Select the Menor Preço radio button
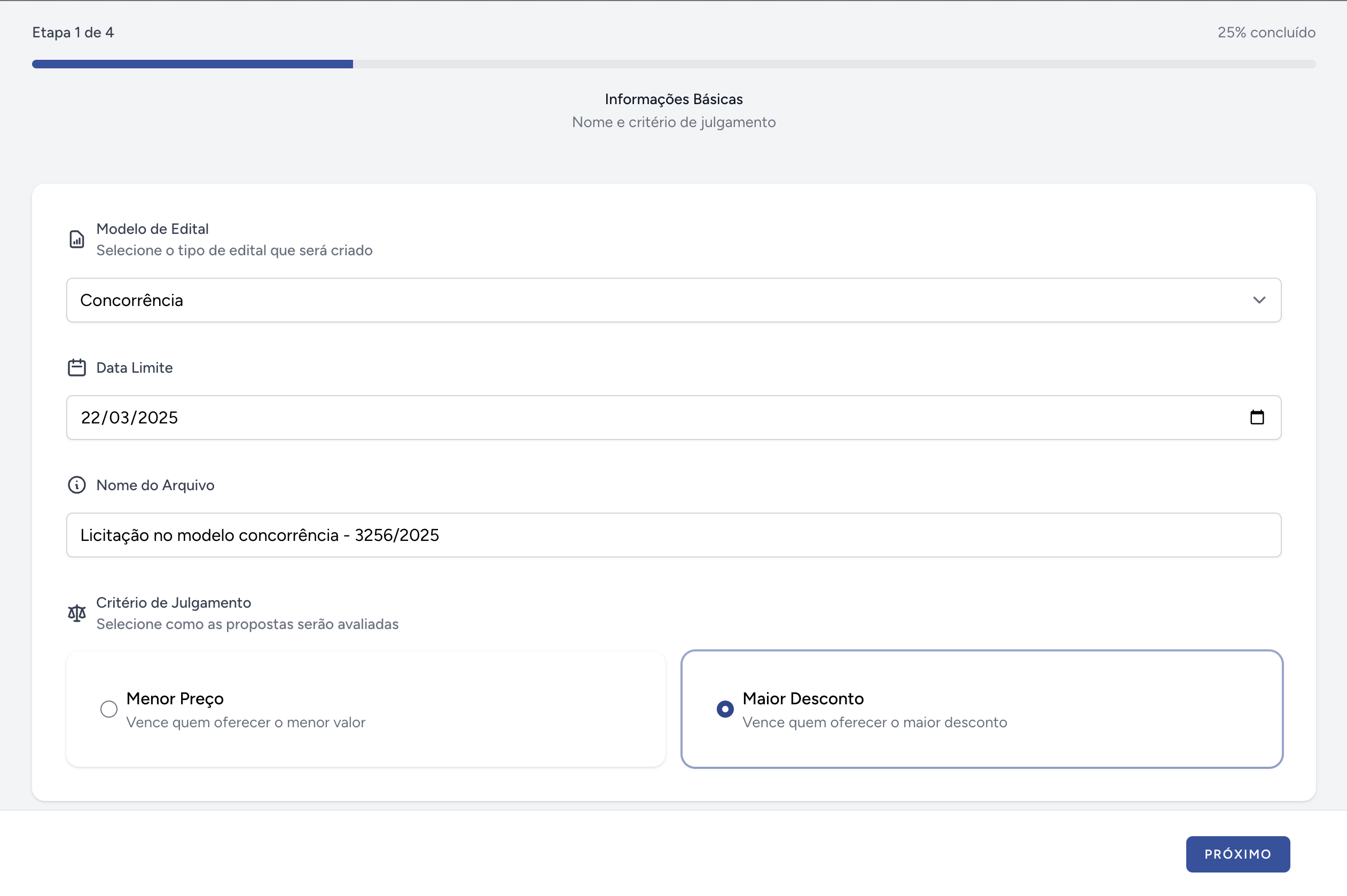Image resolution: width=1347 pixels, height=896 pixels. (108, 709)
